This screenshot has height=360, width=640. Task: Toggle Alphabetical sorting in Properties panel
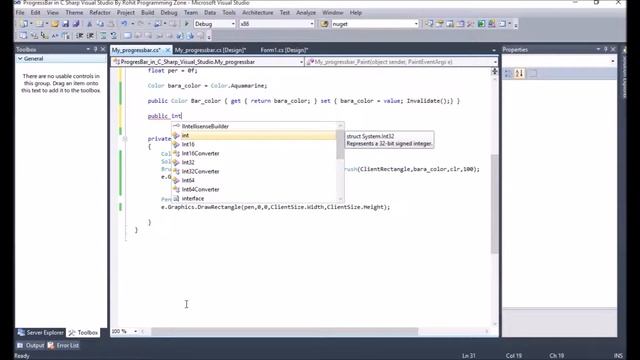(x=519, y=73)
